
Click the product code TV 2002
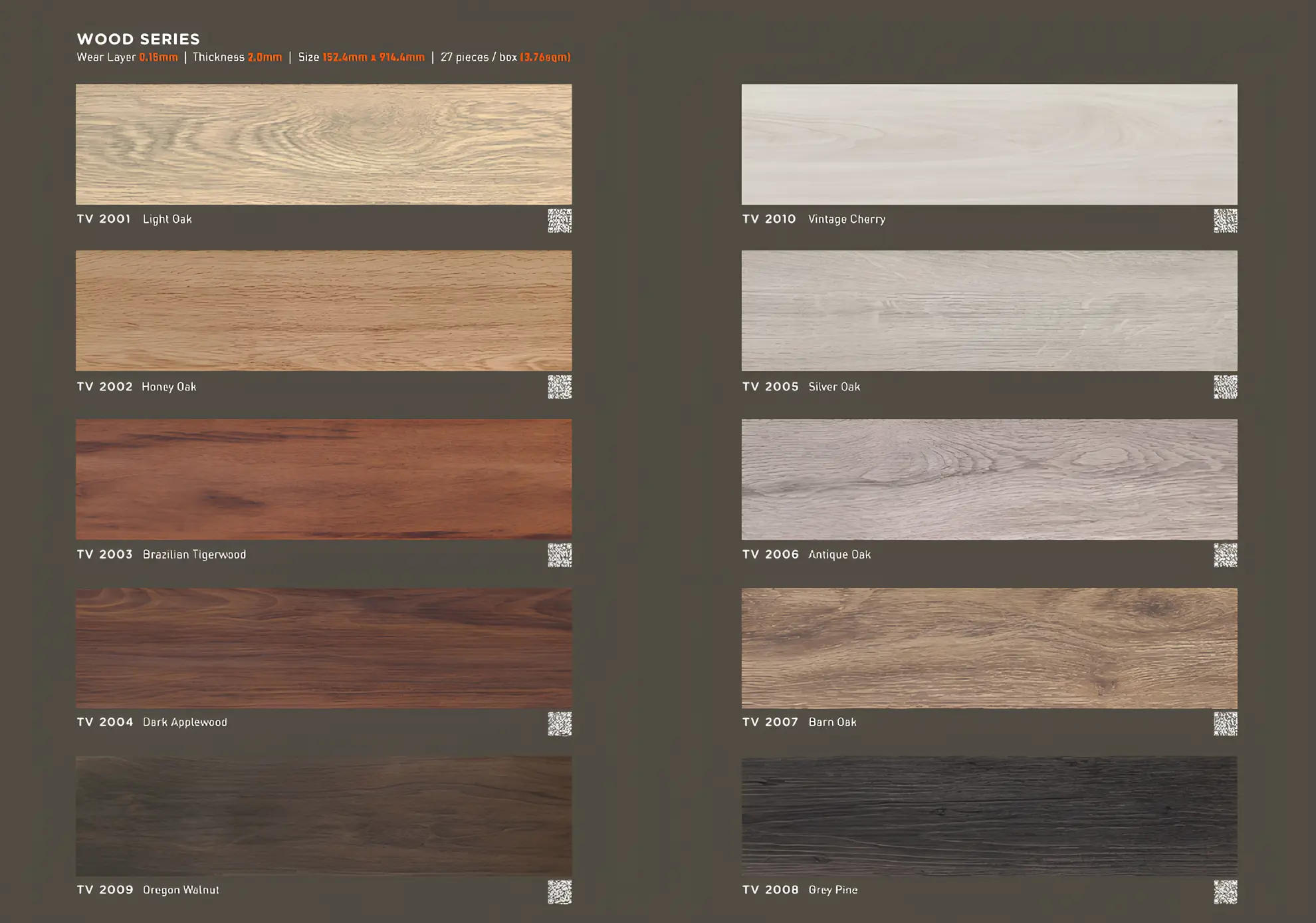click(104, 386)
